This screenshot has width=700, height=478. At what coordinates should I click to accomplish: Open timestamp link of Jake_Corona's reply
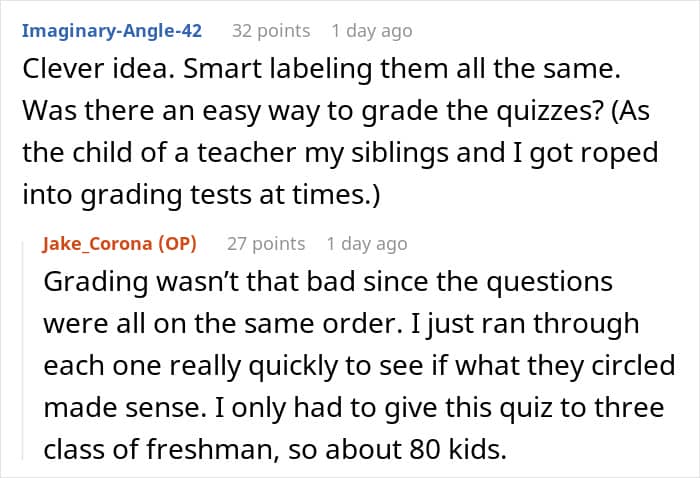pos(367,244)
